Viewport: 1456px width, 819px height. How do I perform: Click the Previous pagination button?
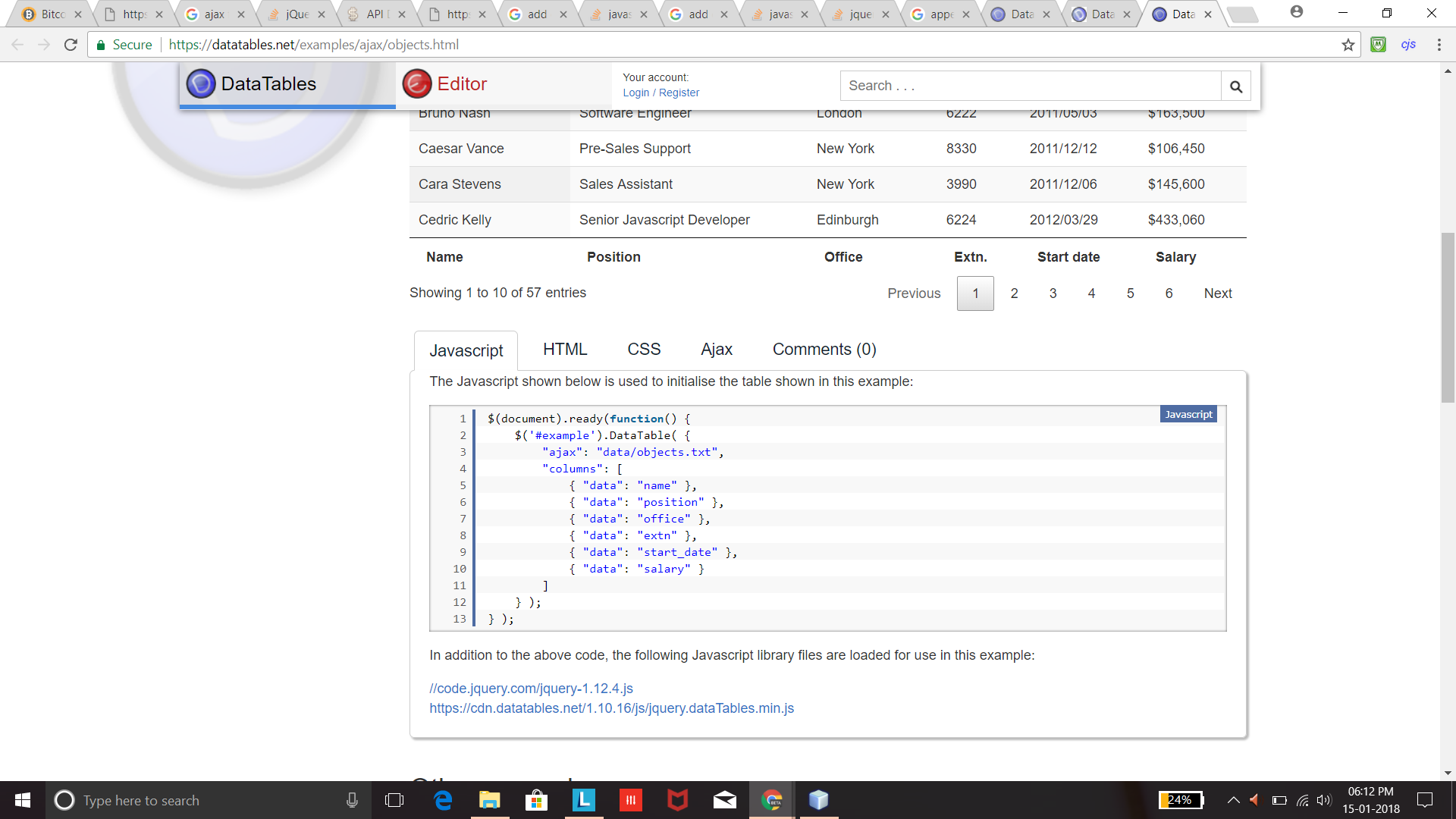click(914, 293)
